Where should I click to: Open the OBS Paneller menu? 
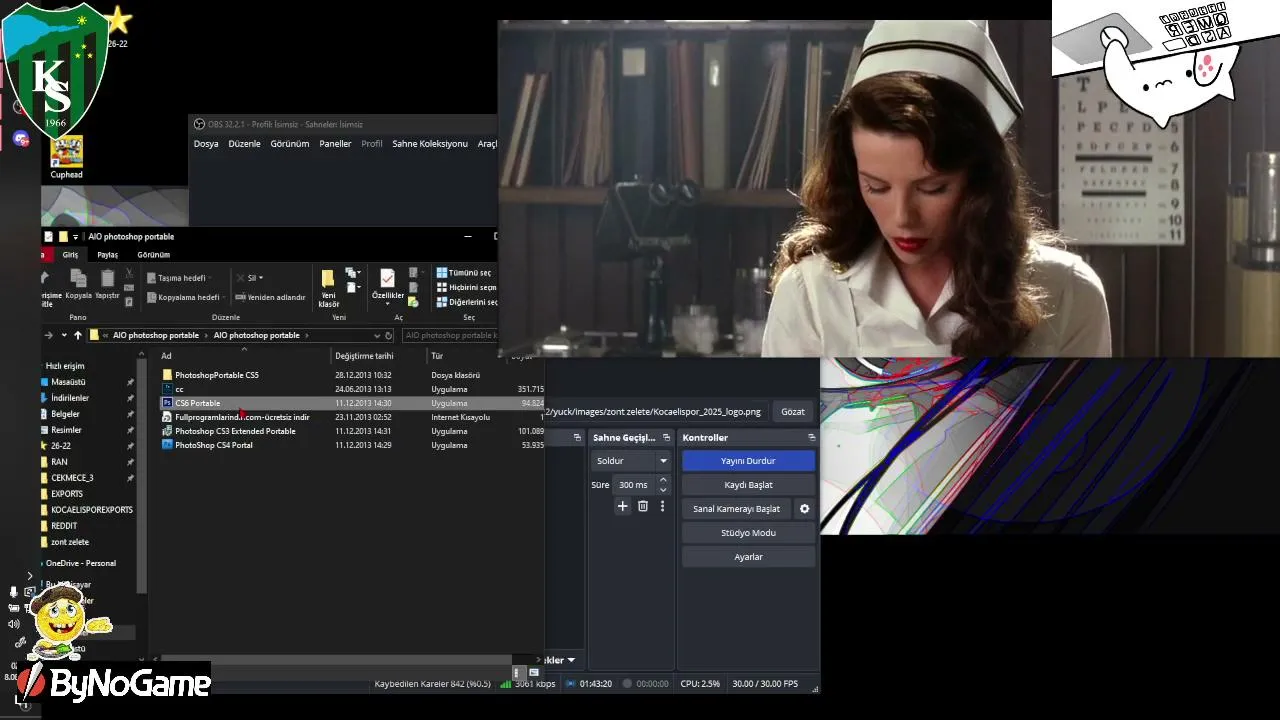click(x=335, y=144)
